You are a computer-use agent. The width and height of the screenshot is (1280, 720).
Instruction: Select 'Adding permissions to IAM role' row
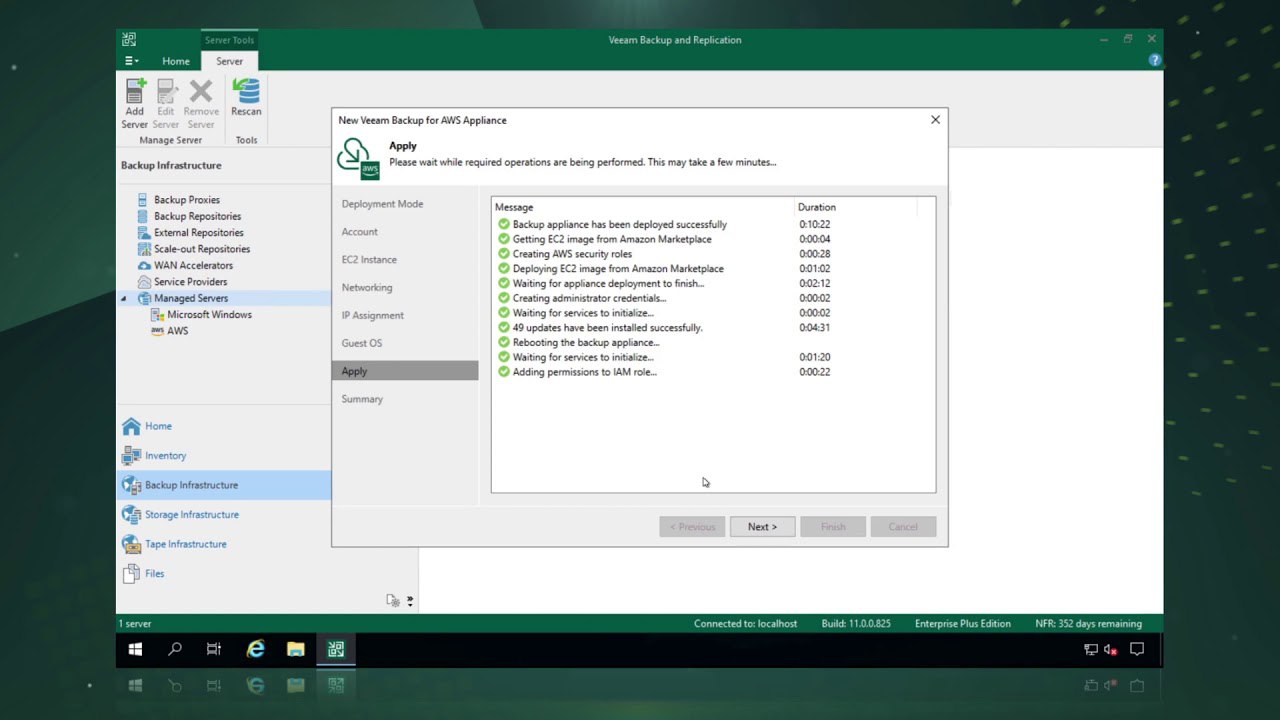coord(713,372)
